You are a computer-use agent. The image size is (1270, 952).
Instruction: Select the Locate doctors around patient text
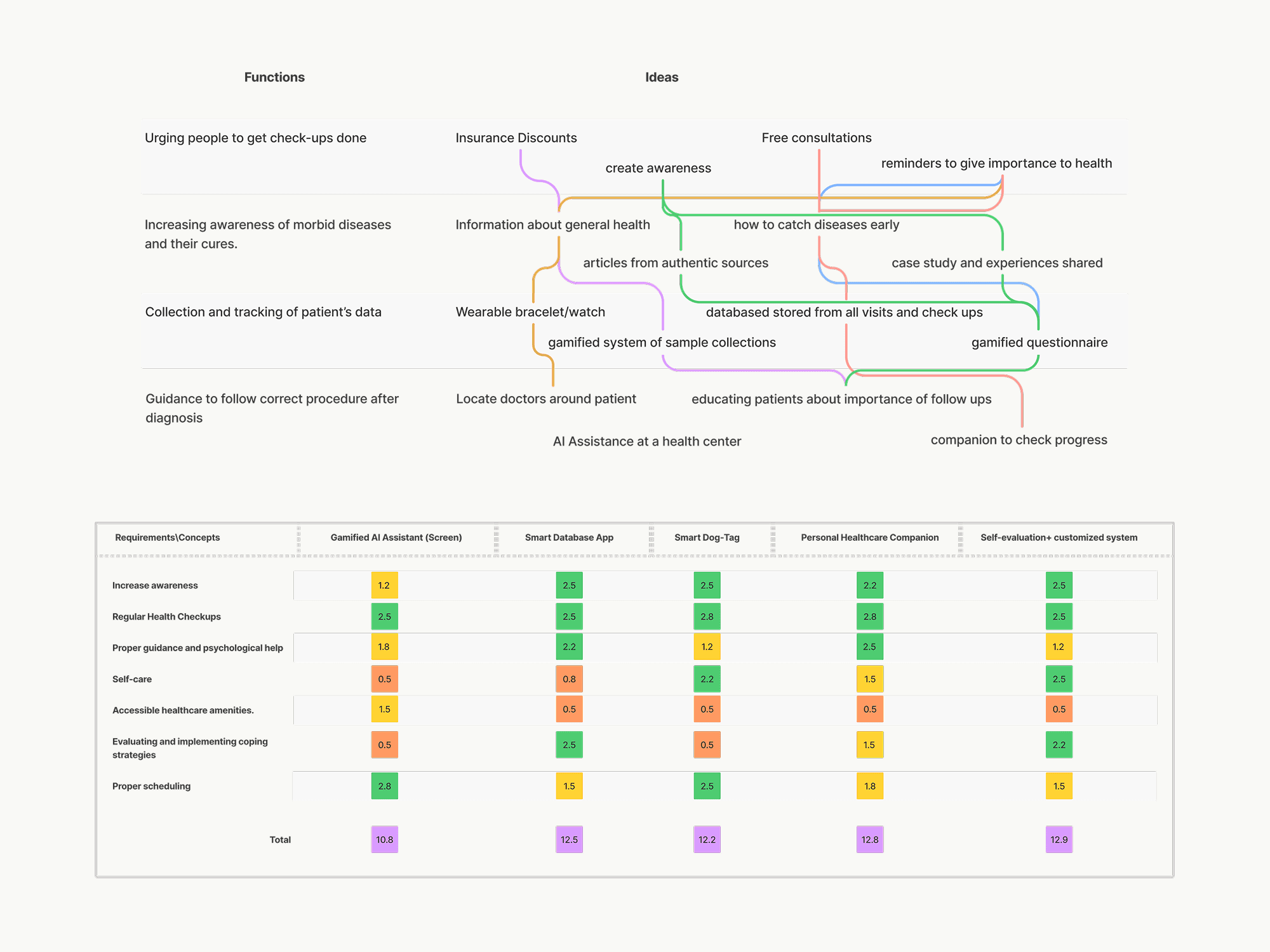click(x=545, y=399)
